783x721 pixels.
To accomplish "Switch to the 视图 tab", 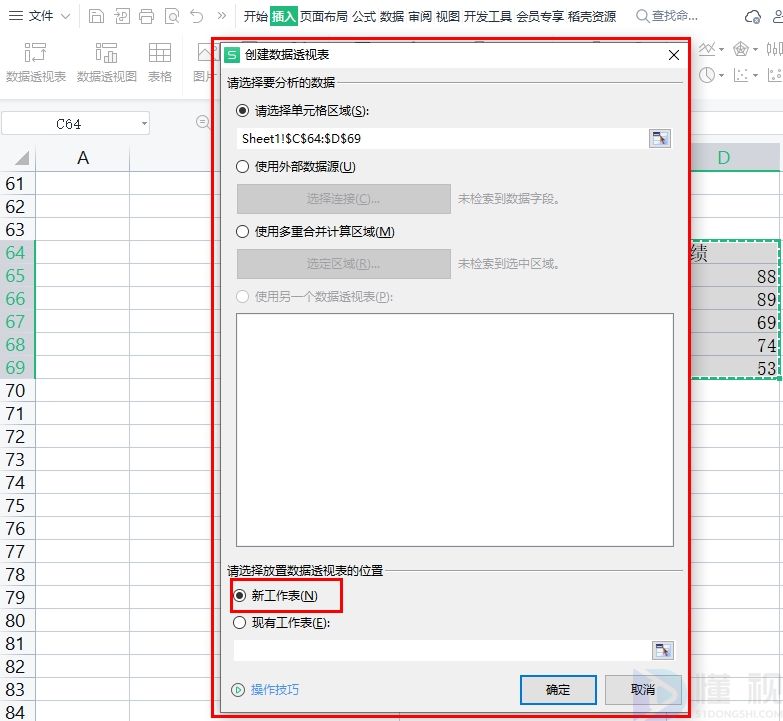I will 447,16.
